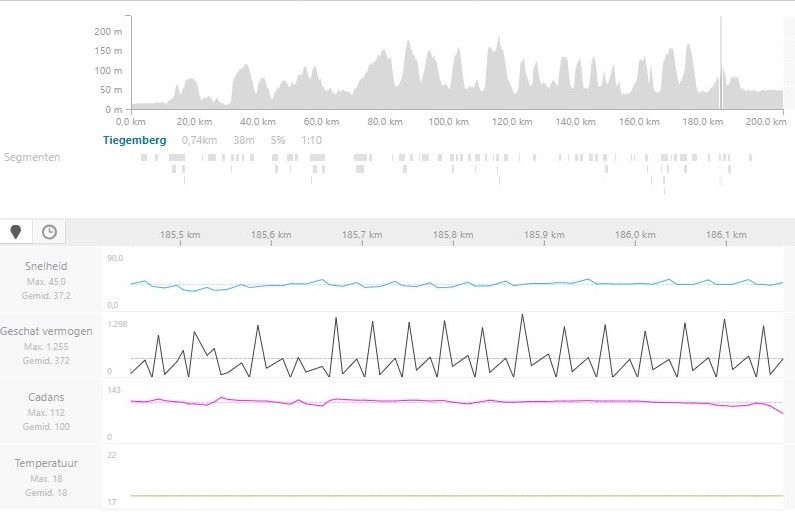This screenshot has height=530, width=795.
Task: Click the 200 m elevation axis label
Action: point(108,31)
